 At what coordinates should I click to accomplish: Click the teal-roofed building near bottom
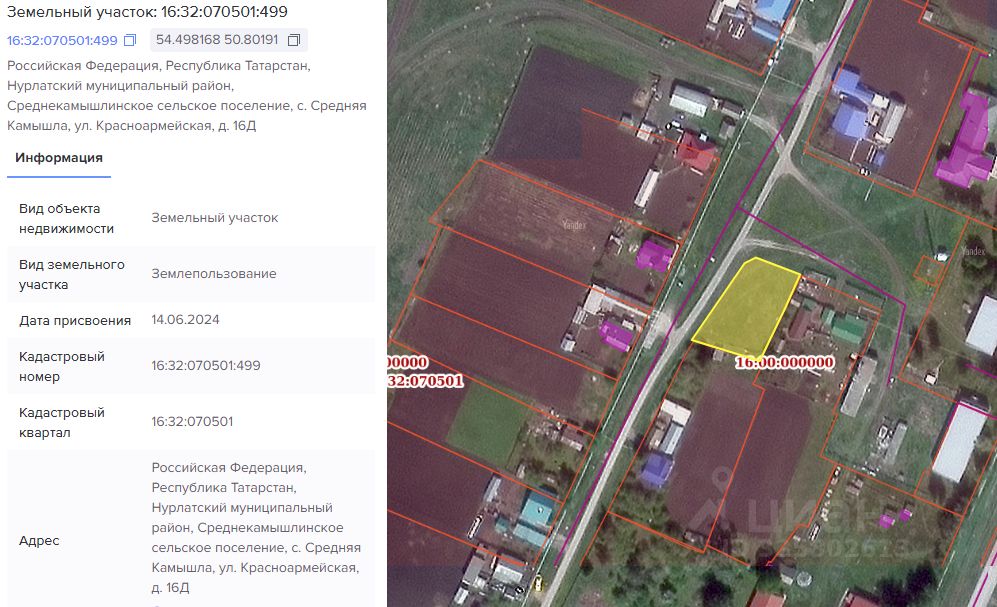click(x=535, y=516)
